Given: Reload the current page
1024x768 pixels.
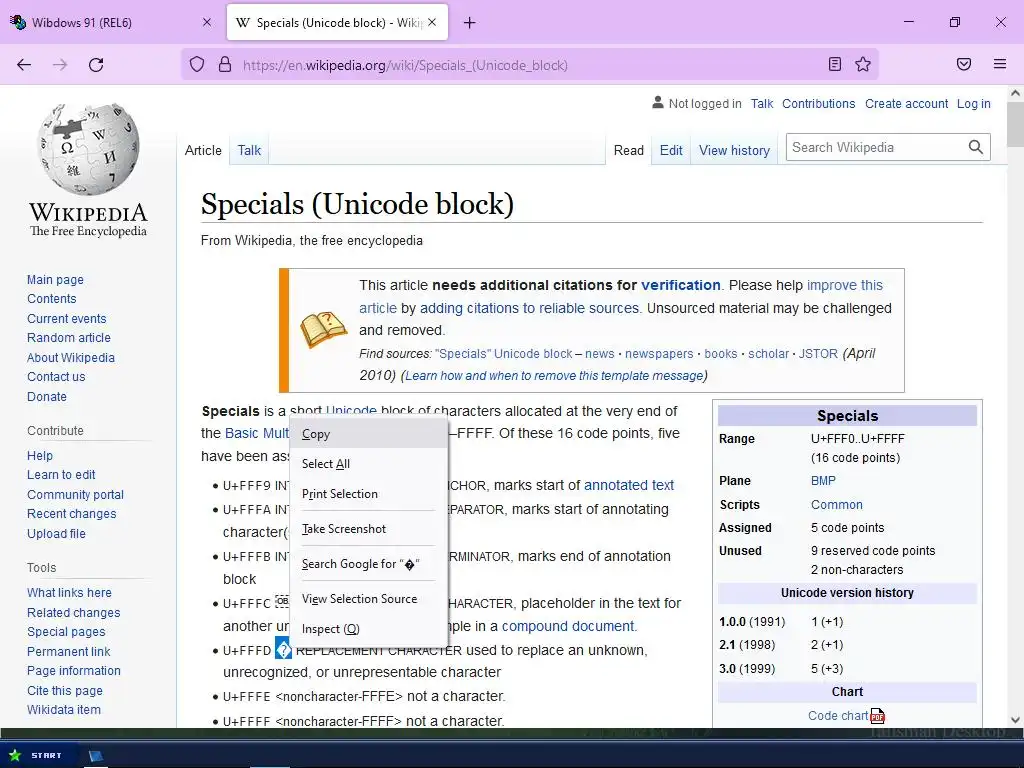Looking at the screenshot, I should pyautogui.click(x=96, y=65).
